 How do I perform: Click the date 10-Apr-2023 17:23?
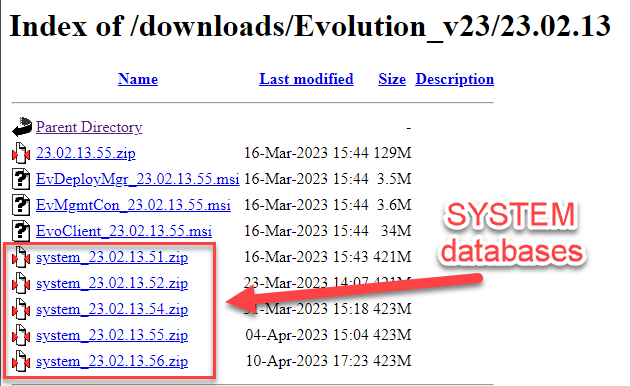point(307,361)
